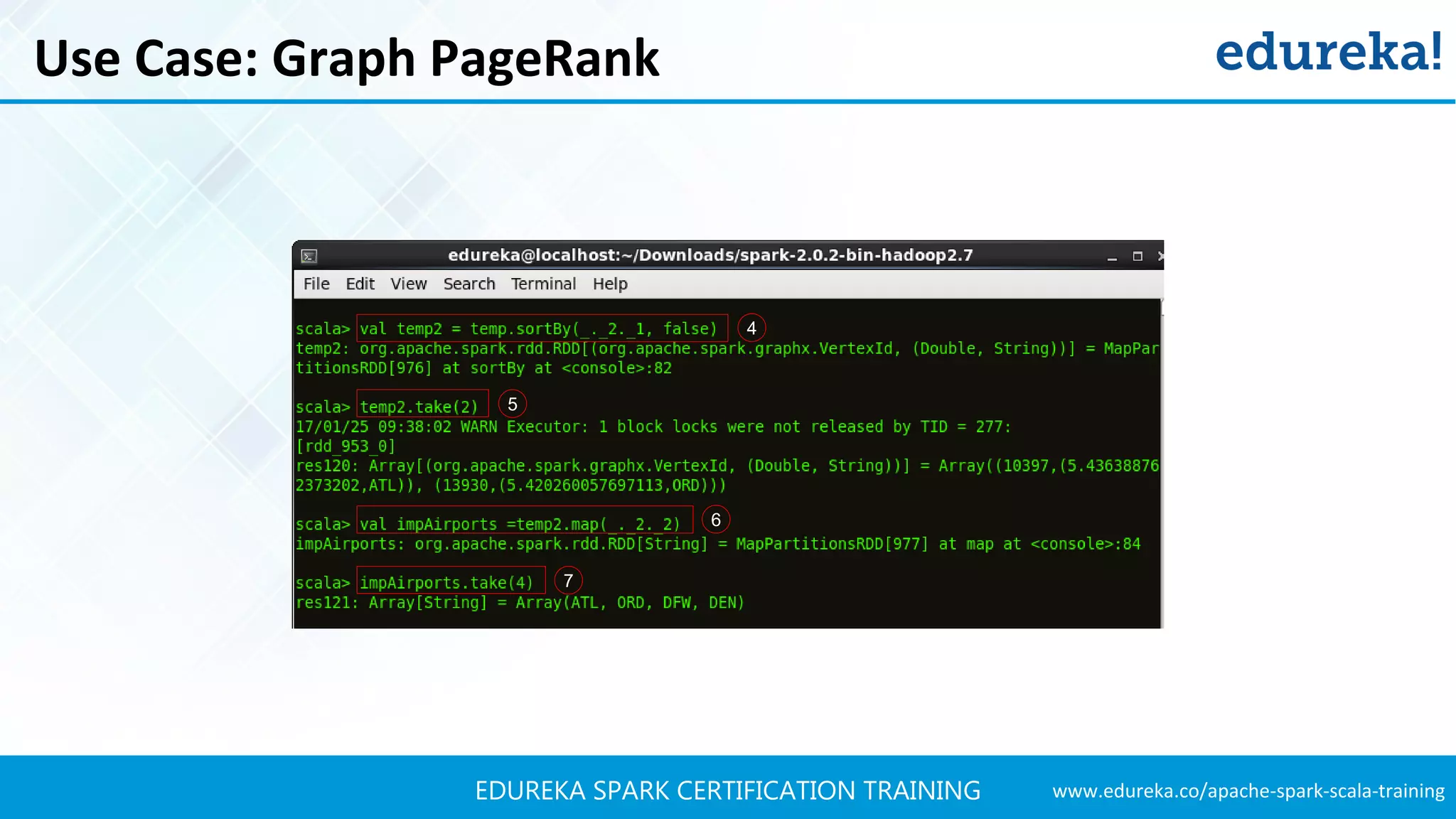This screenshot has height=819, width=1456.
Task: Open the Edit menu in the terminal
Action: (360, 284)
